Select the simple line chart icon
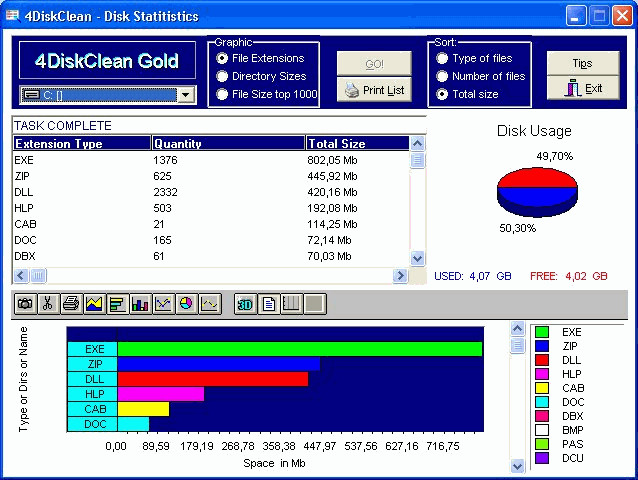This screenshot has height=480, width=638. pyautogui.click(x=210, y=304)
